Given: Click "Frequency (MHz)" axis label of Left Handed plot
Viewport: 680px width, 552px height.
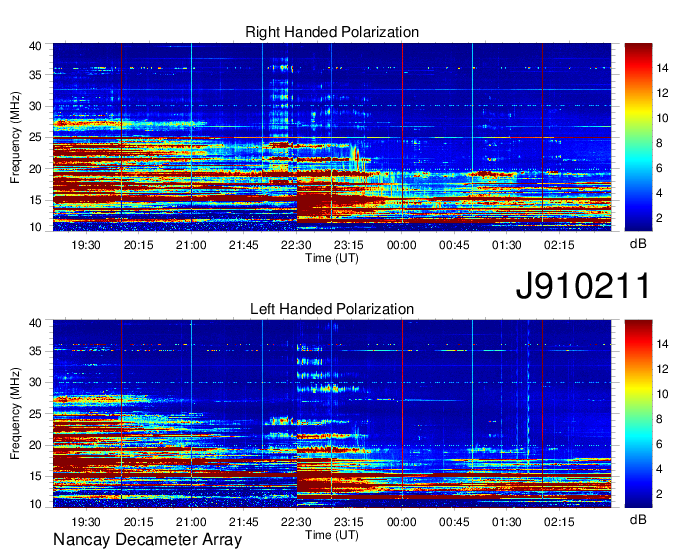Looking at the screenshot, I should point(15,414).
